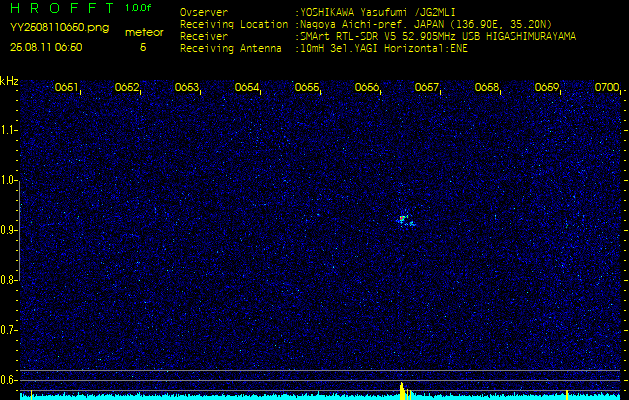The width and height of the screenshot is (629, 400).
Task: Click the 0658 time axis label
Action: 487,87
